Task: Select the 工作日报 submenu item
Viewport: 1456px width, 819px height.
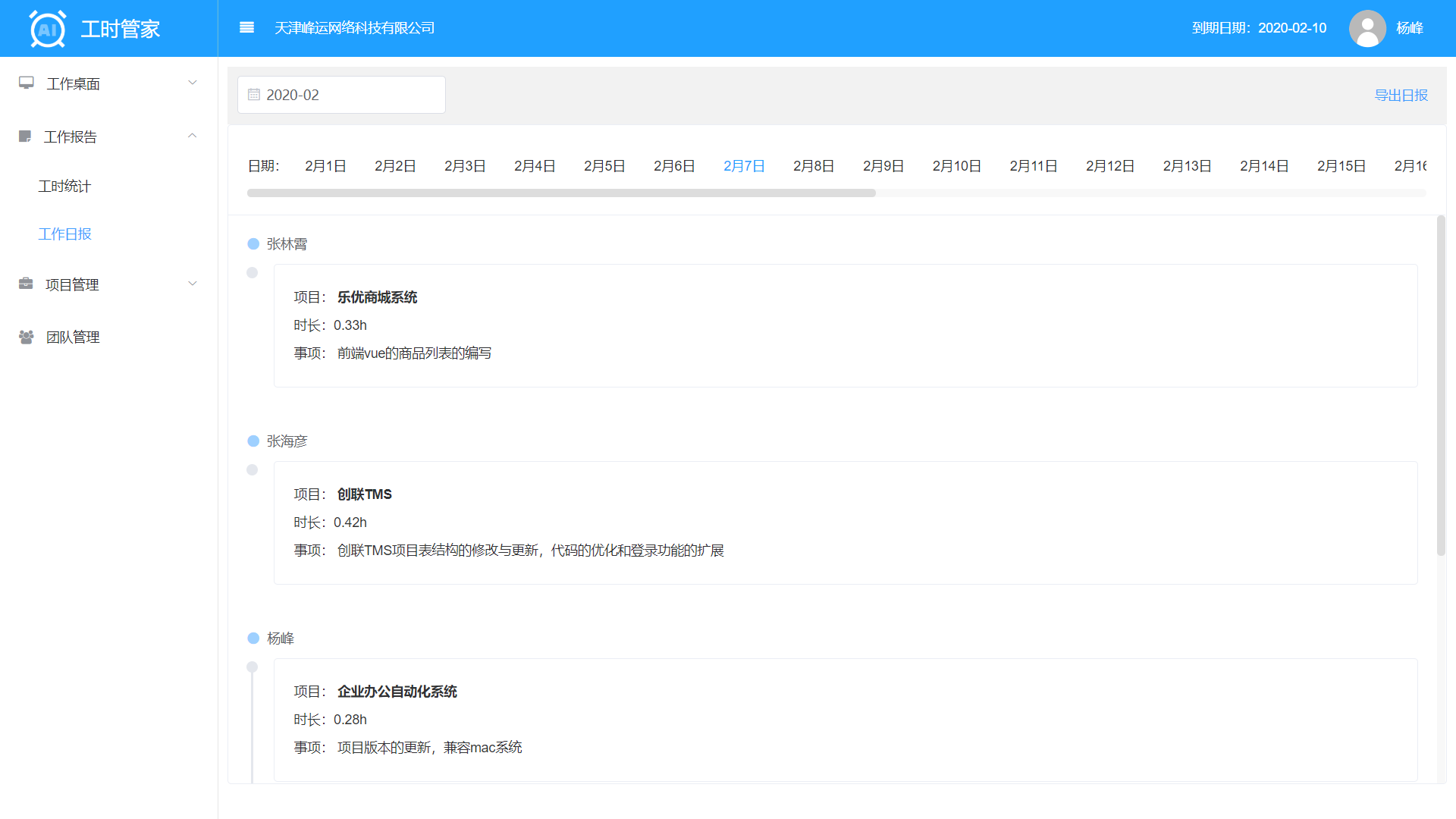Action: pos(64,234)
